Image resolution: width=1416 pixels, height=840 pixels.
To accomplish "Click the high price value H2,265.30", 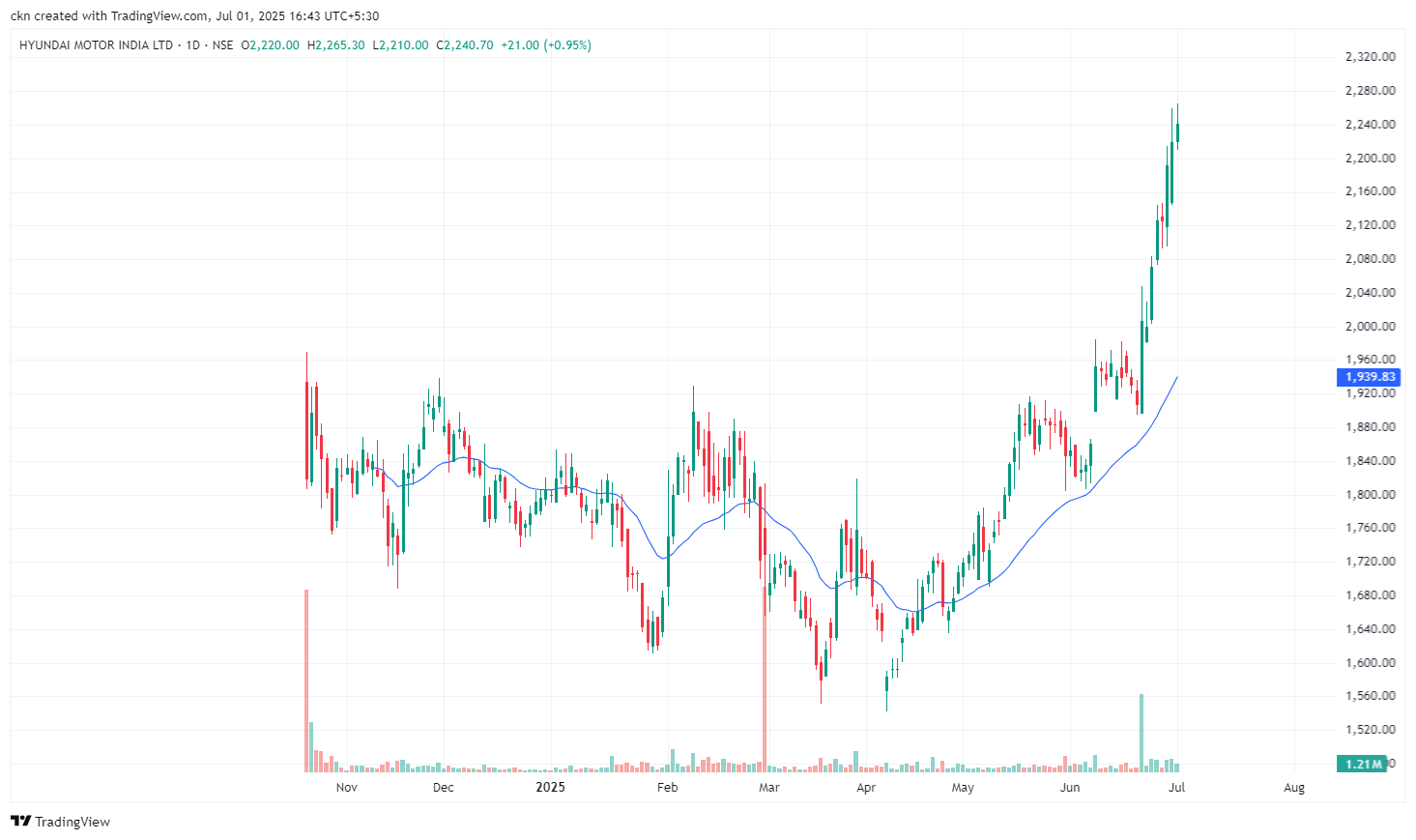I will [335, 45].
